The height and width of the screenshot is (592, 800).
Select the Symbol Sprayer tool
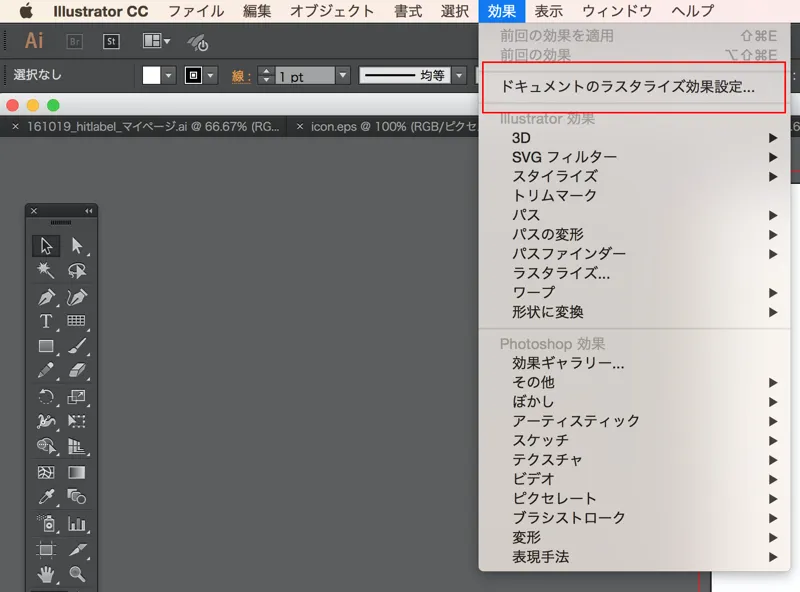(x=46, y=523)
